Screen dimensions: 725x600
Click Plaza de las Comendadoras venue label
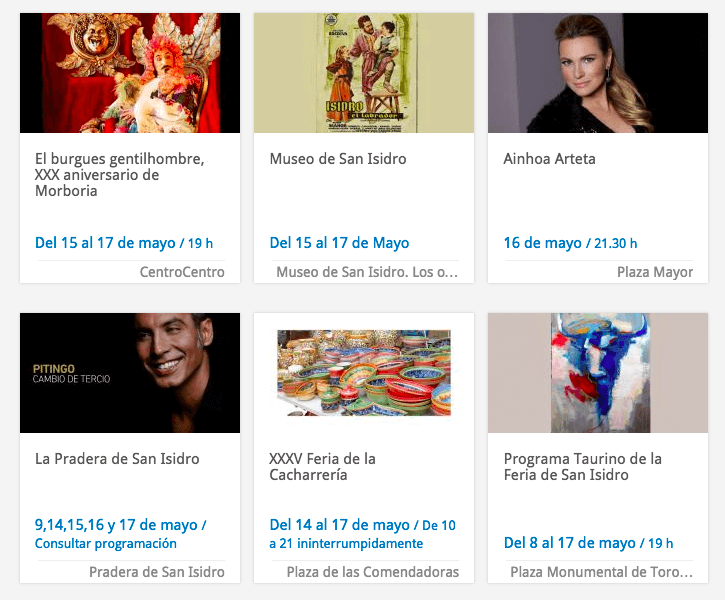tap(373, 572)
